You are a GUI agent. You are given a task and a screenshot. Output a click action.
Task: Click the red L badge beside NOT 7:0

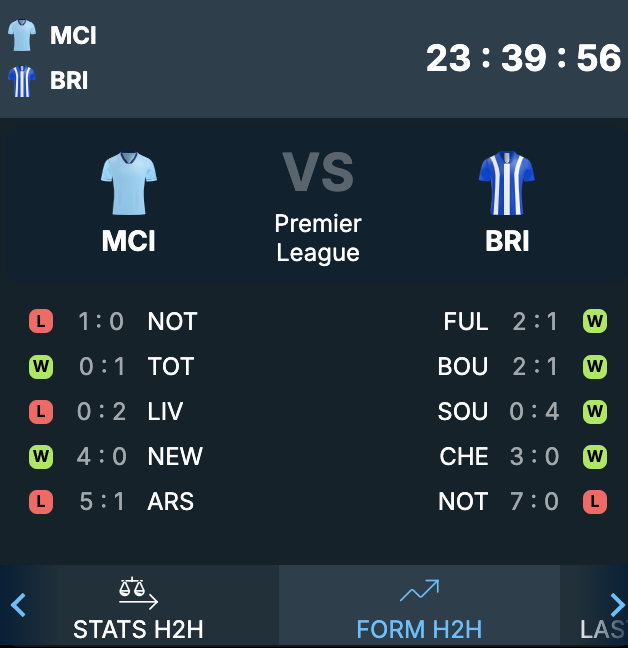click(595, 502)
